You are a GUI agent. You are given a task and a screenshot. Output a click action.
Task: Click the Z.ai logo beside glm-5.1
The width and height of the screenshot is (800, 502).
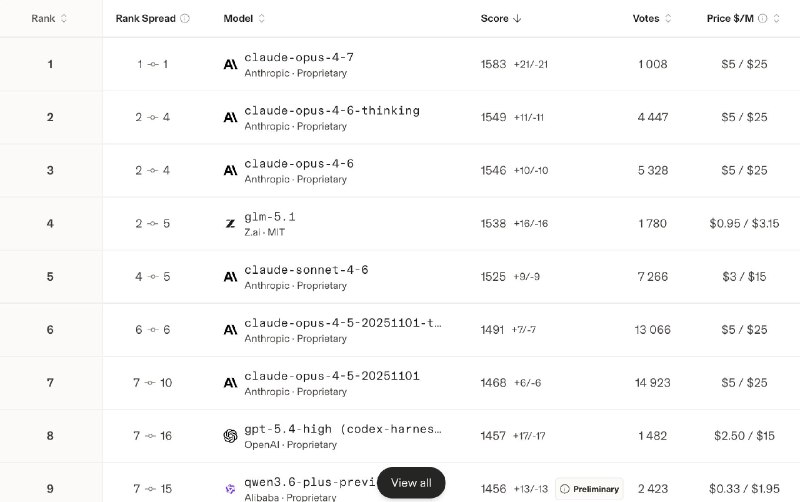pyautogui.click(x=231, y=223)
